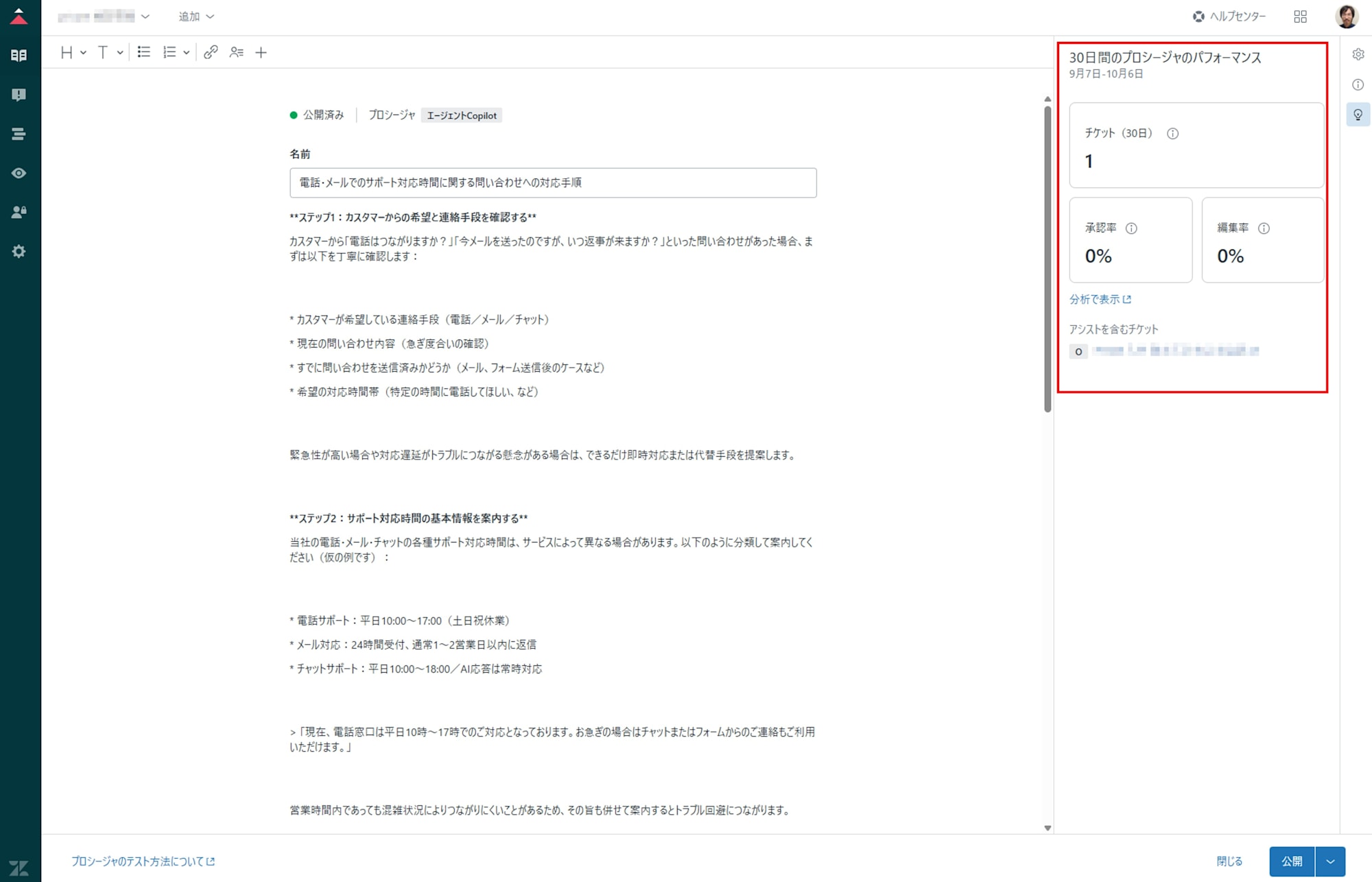Open the lightbulb performance panel icon
The image size is (1372, 882).
pyautogui.click(x=1358, y=115)
